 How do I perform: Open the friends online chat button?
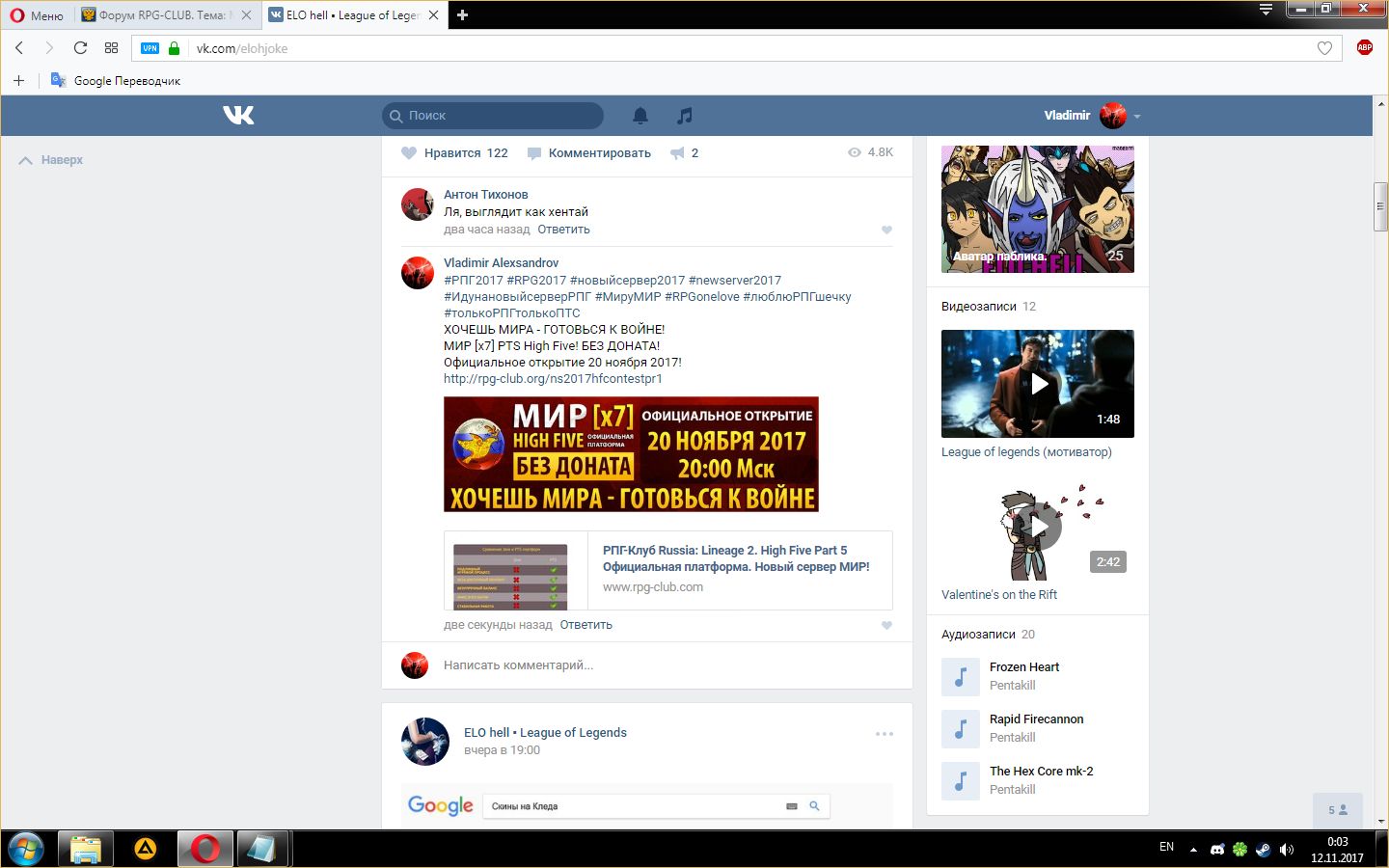pyautogui.click(x=1338, y=810)
